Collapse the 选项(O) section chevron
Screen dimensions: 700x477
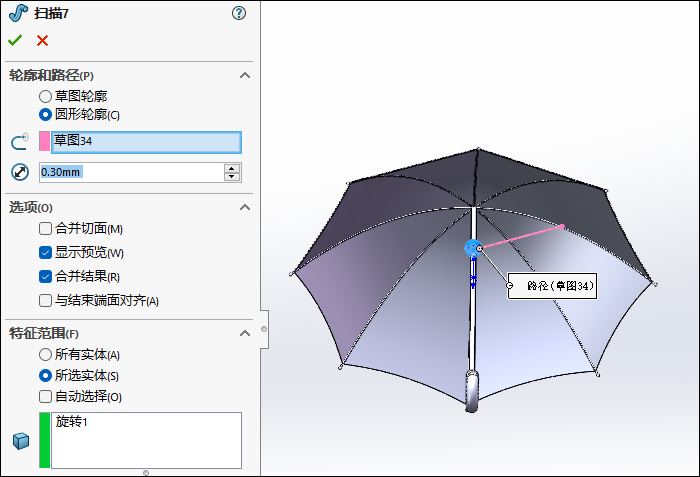point(245,207)
